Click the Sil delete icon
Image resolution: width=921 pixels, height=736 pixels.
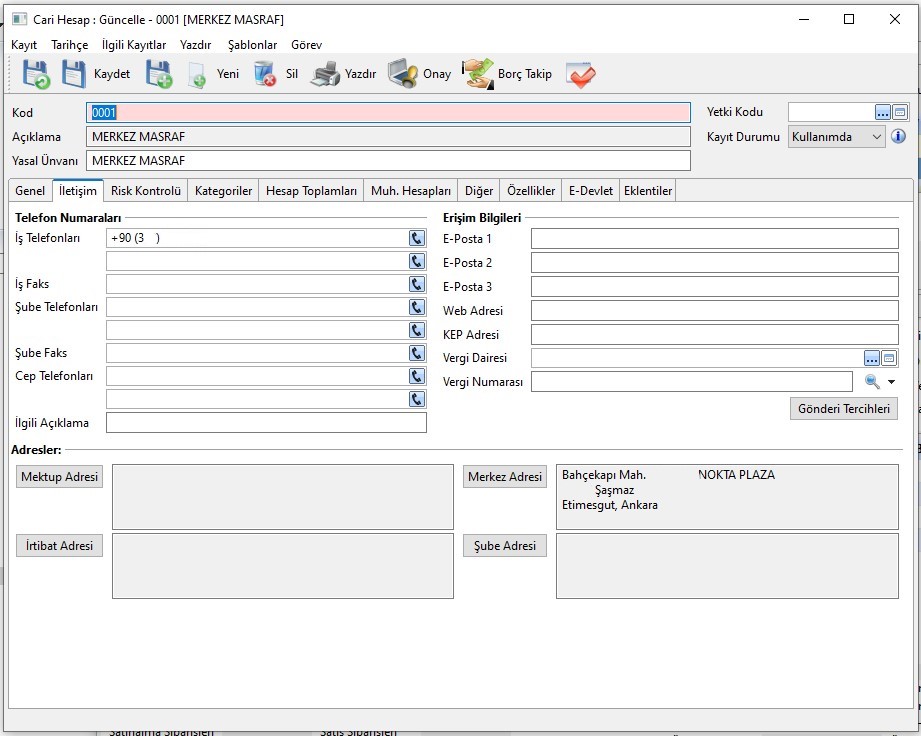[265, 74]
